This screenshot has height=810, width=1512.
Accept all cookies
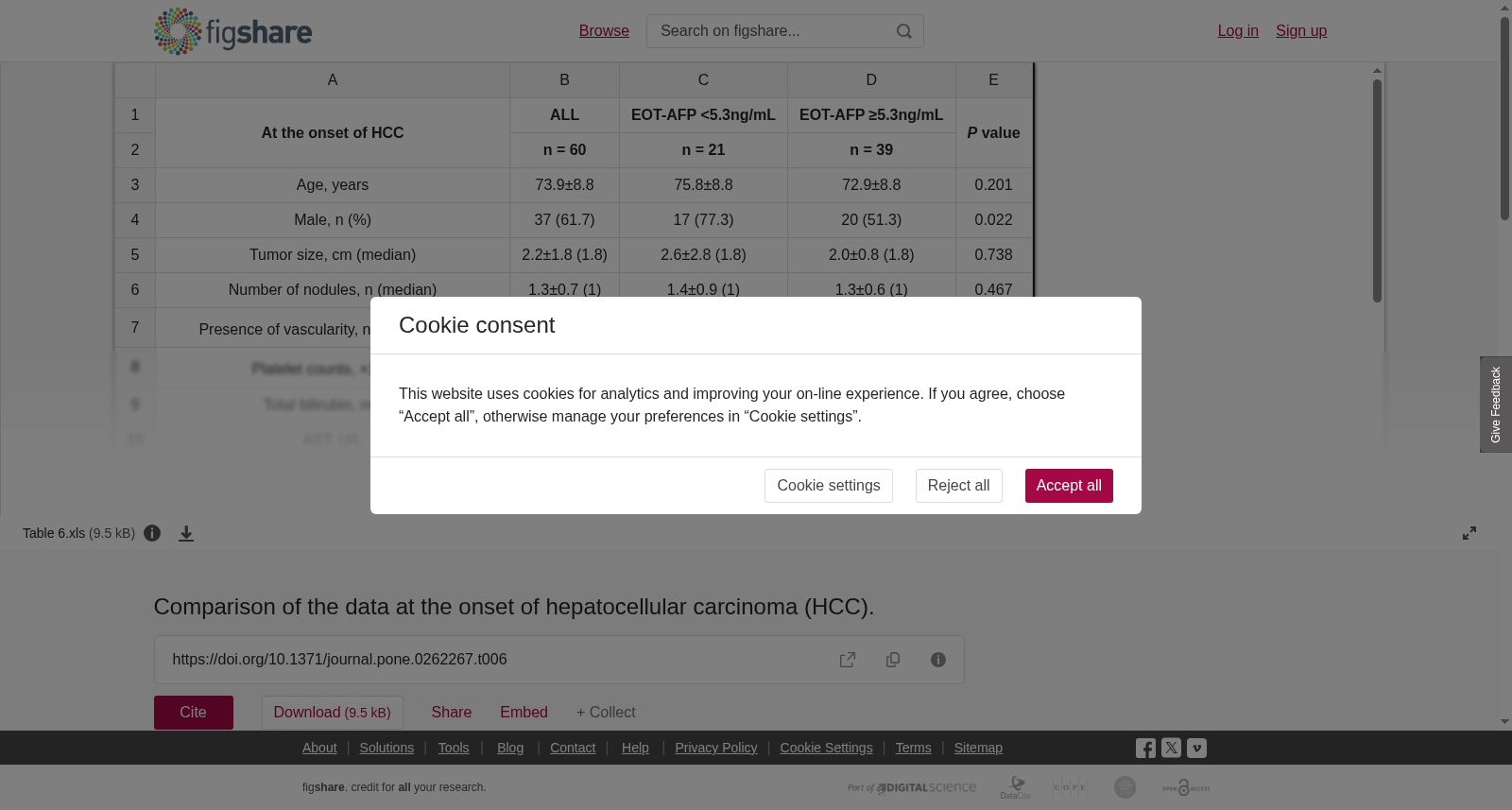[x=1069, y=486]
